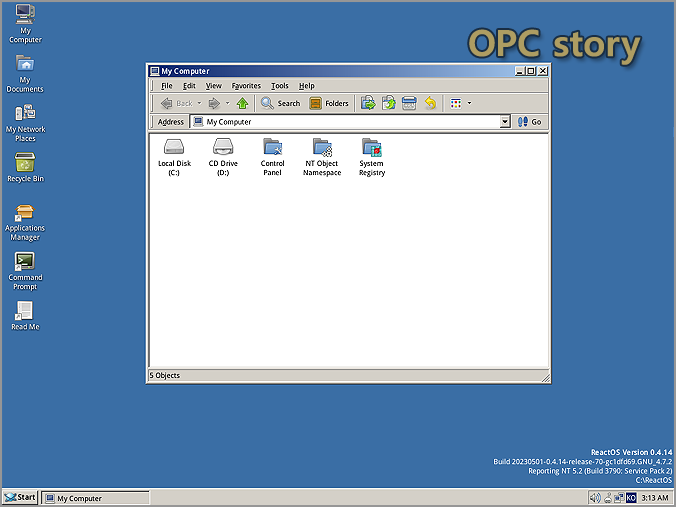Open the Edit menu

coord(189,86)
